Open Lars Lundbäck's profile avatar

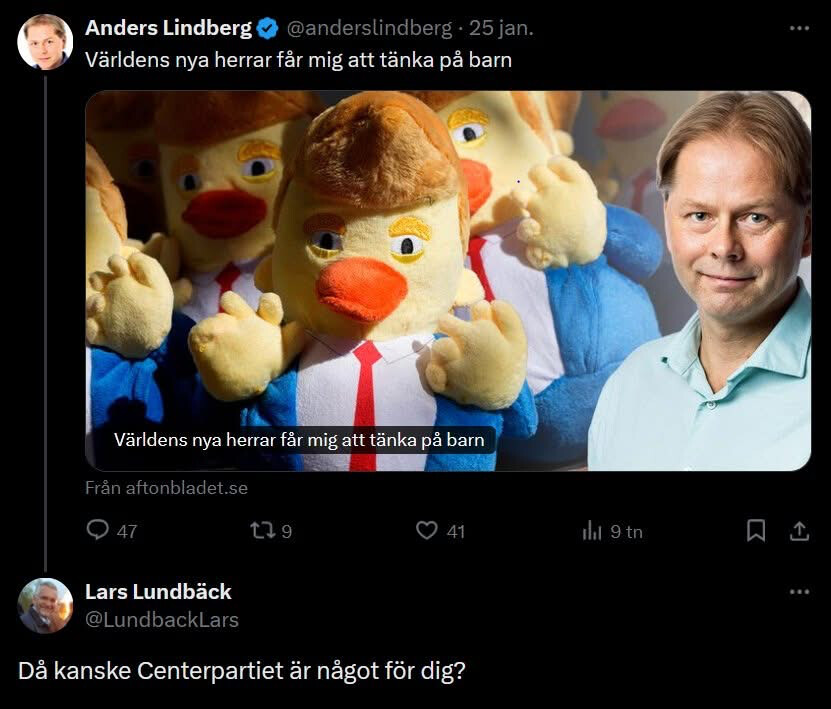click(x=45, y=606)
